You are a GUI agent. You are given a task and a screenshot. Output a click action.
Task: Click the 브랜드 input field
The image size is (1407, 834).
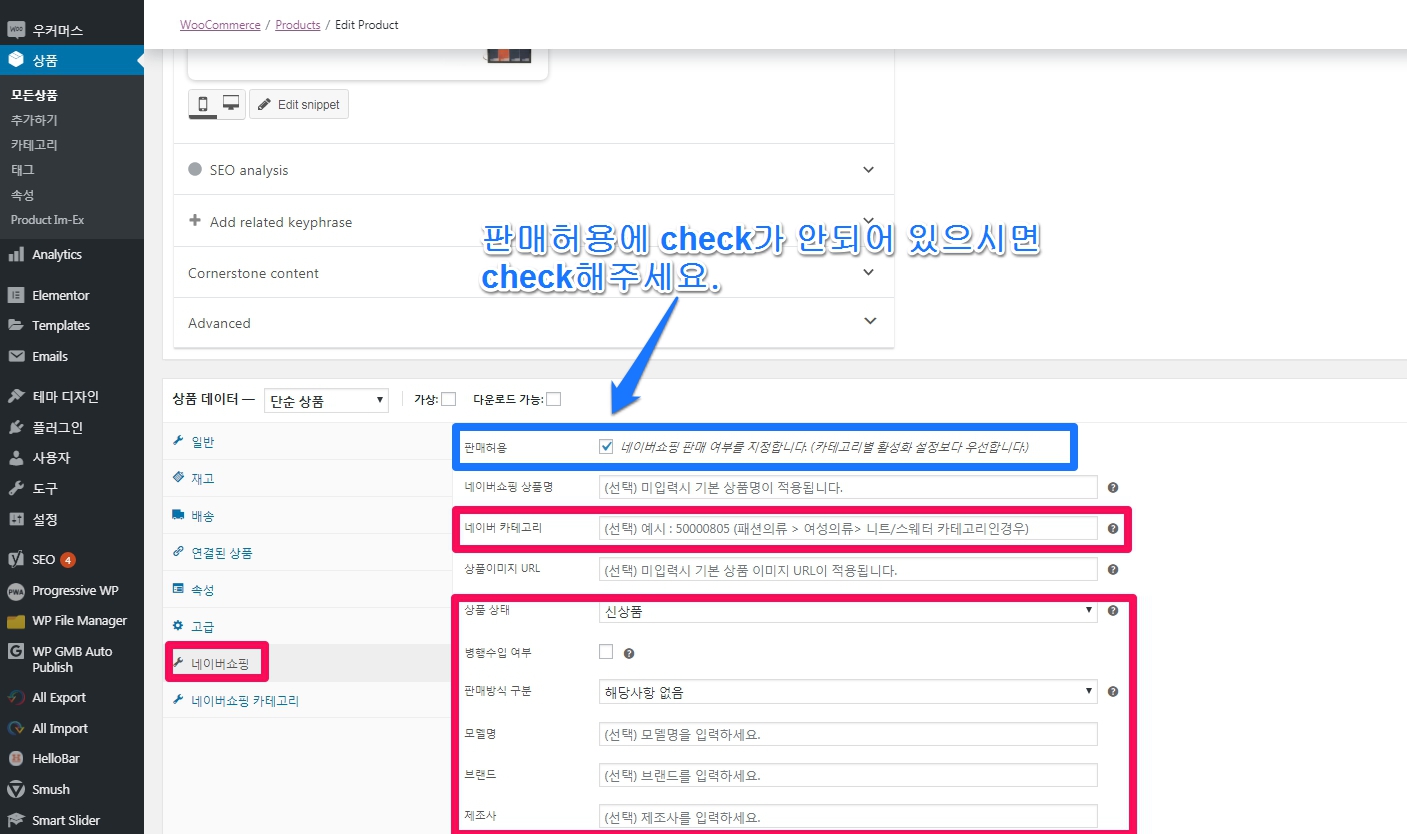tap(847, 775)
